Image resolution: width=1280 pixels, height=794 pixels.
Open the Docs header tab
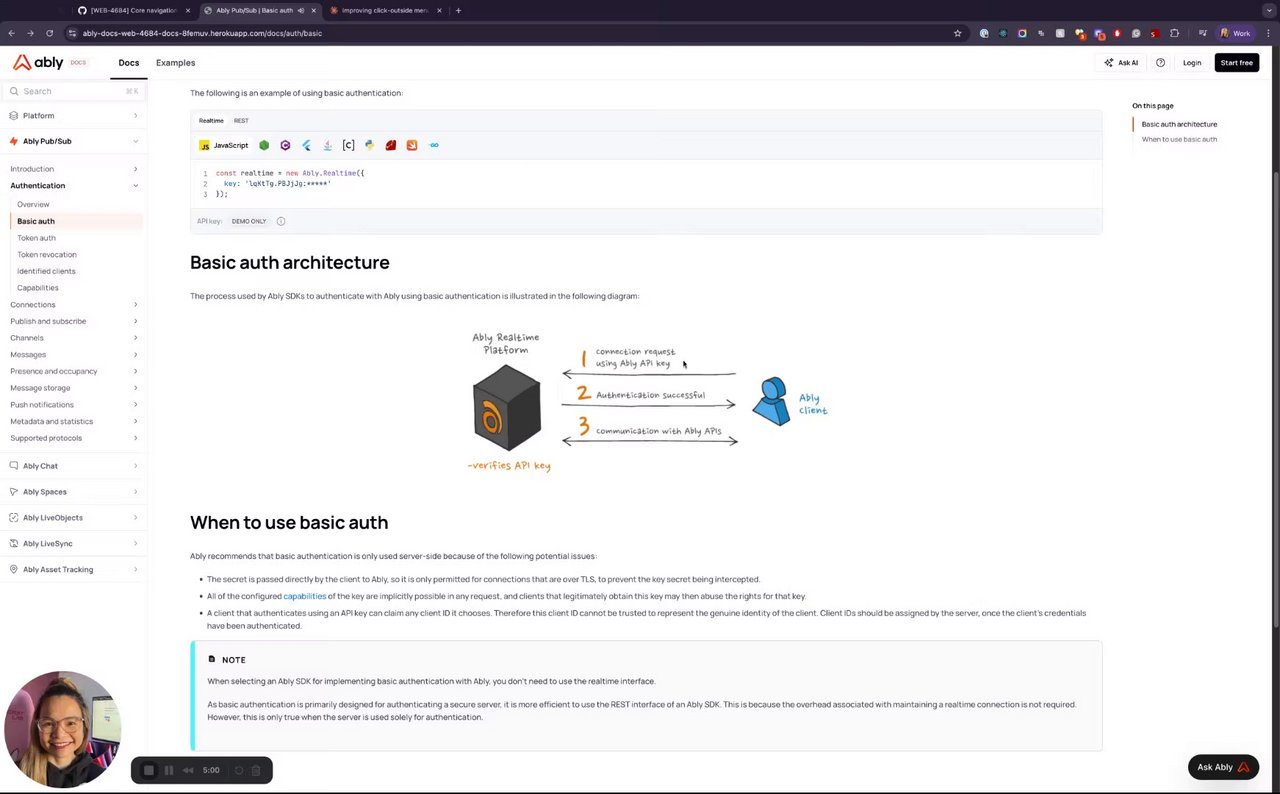(x=129, y=62)
